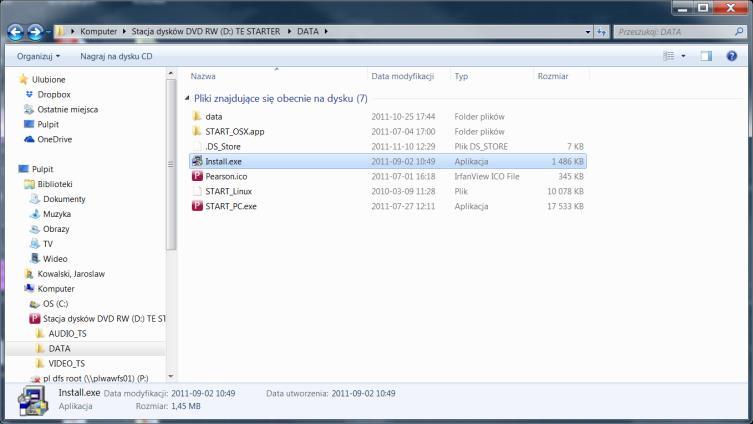Image resolution: width=753 pixels, height=424 pixels.
Task: Select the Pulpit tree root above Biblioteki
Action: click(x=42, y=169)
